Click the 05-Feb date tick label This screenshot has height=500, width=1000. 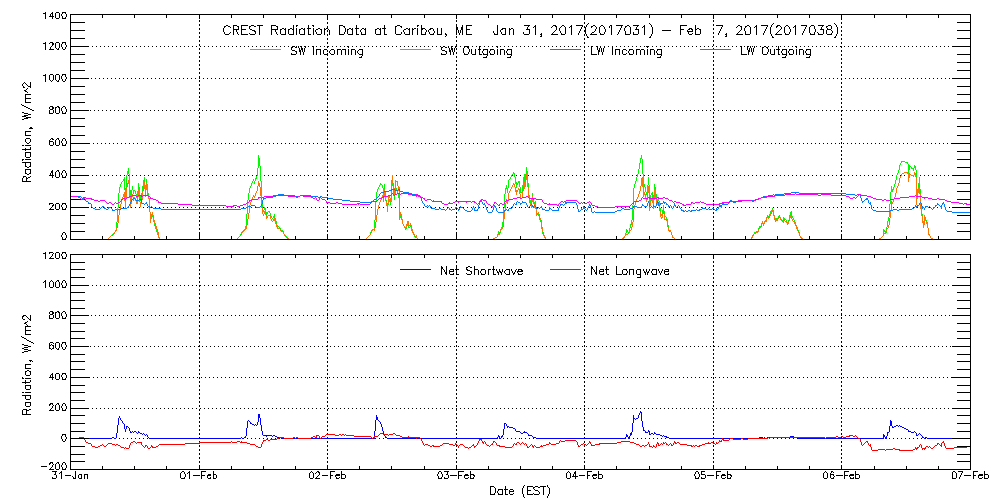point(712,477)
